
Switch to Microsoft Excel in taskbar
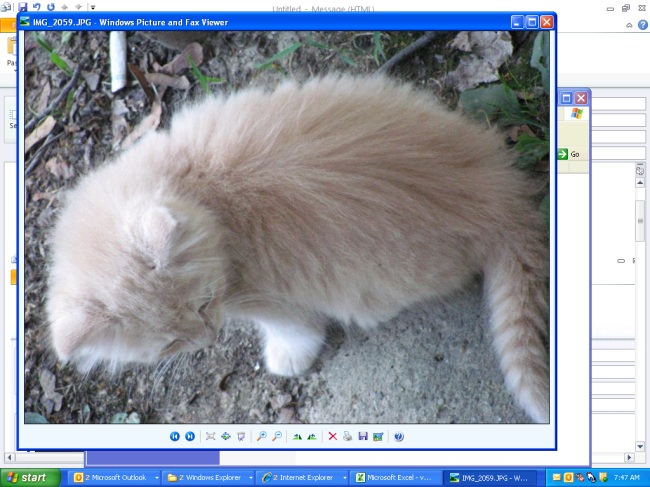[x=395, y=478]
